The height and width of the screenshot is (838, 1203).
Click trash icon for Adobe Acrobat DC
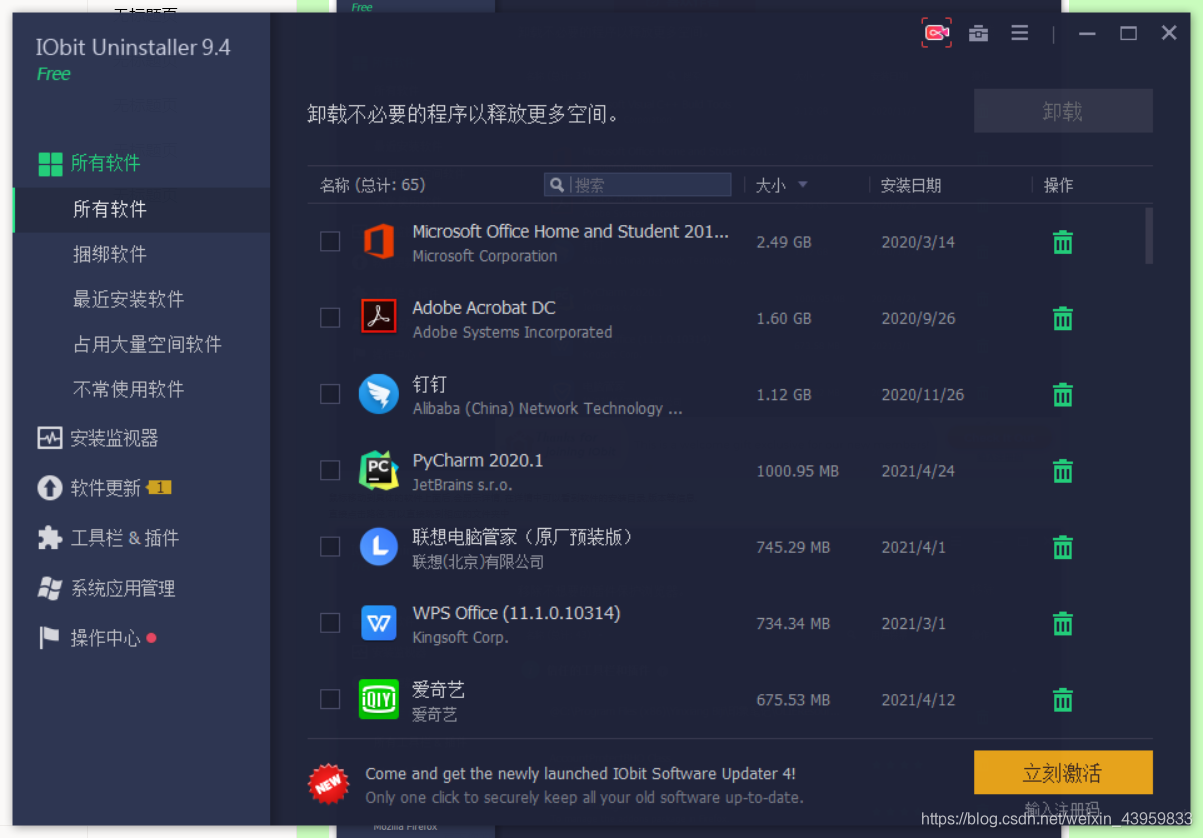1063,318
